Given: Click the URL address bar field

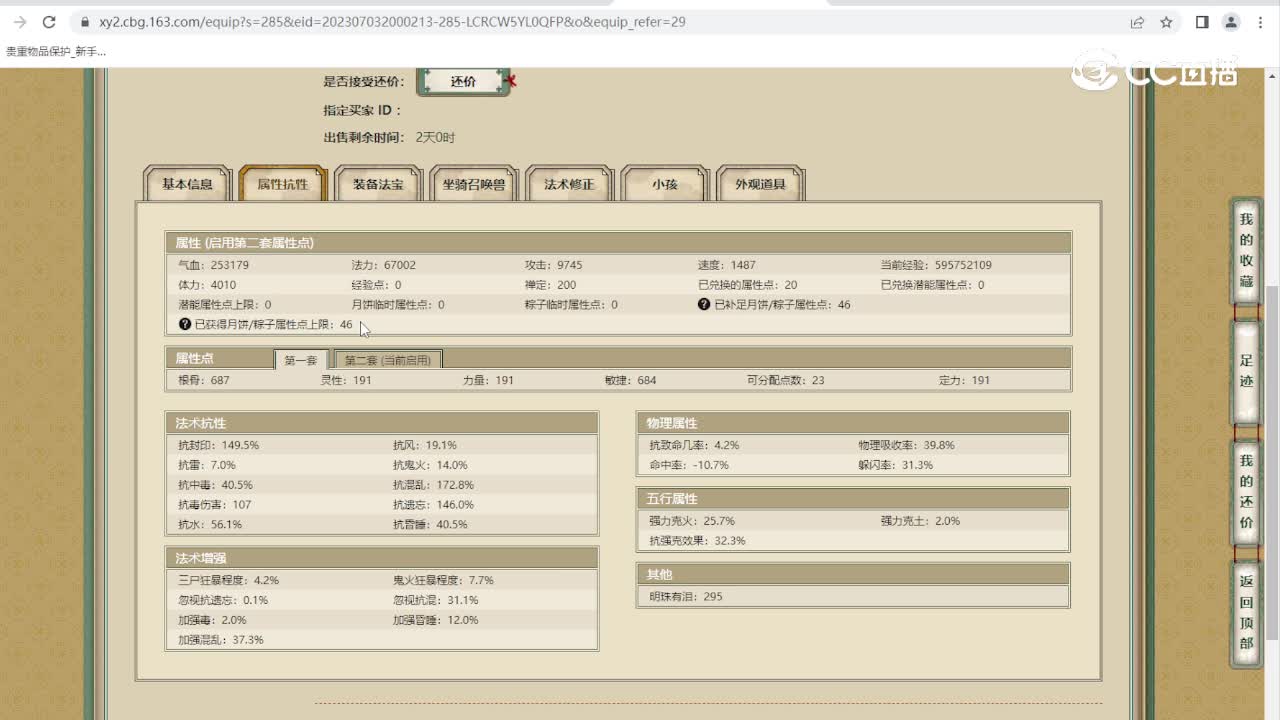Looking at the screenshot, I should (x=600, y=22).
